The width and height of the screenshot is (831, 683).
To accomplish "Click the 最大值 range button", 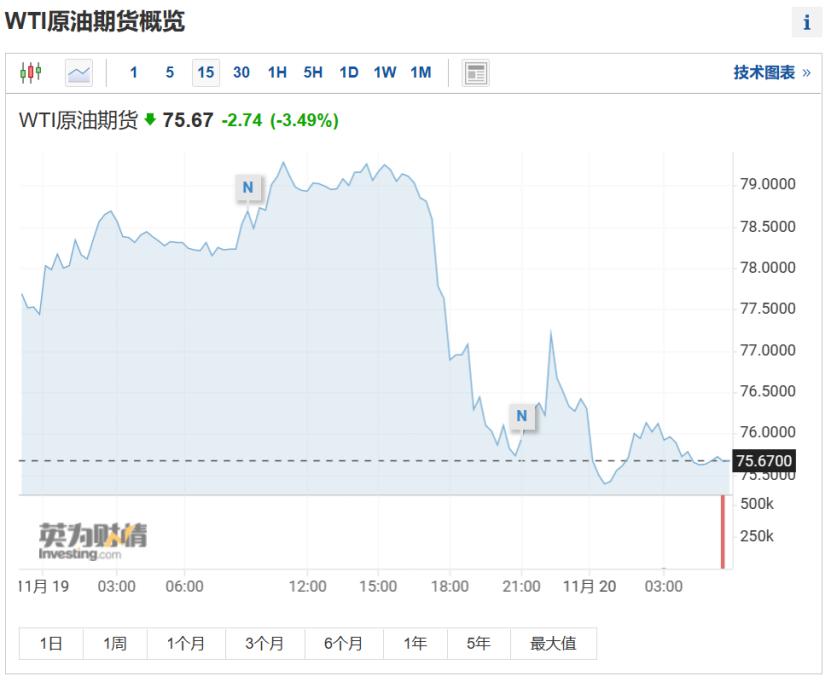I will (x=553, y=644).
